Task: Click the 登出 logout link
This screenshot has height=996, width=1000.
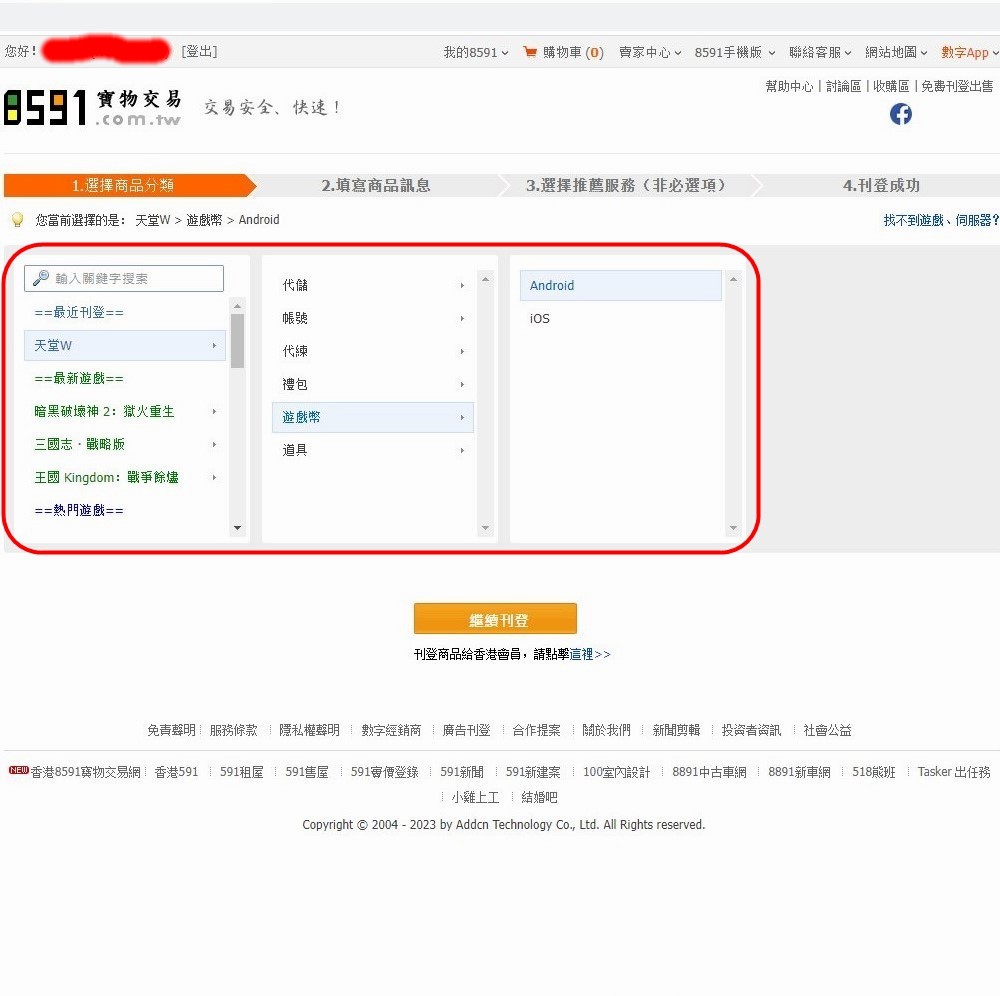Action: coord(199,51)
